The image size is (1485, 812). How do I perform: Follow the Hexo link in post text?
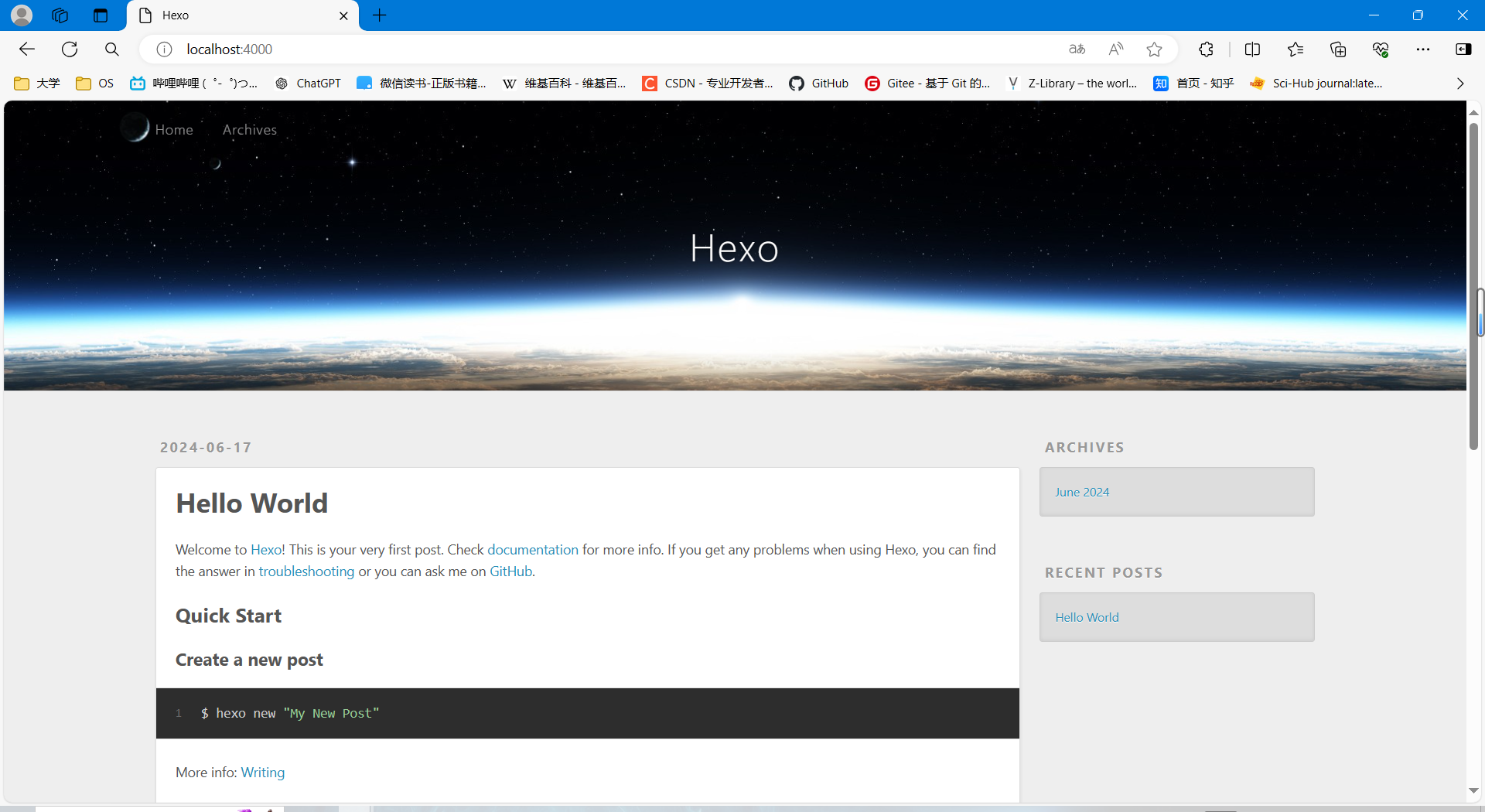pyautogui.click(x=266, y=550)
